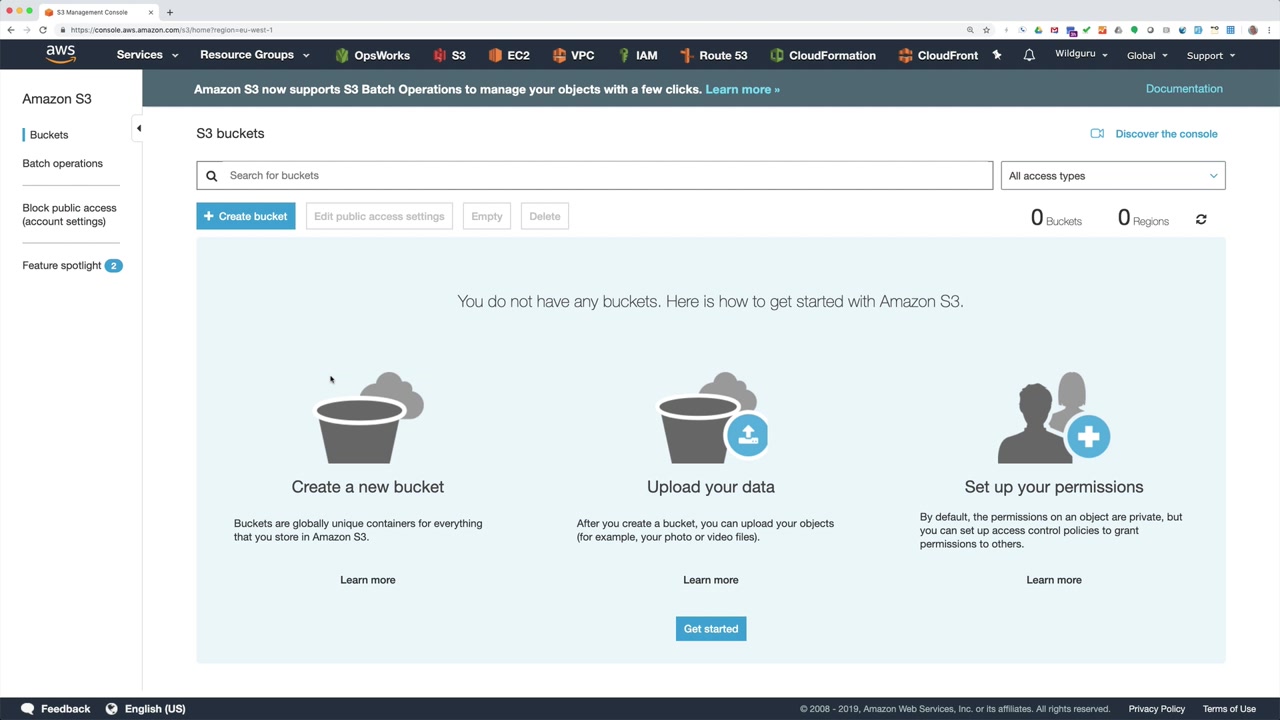This screenshot has width=1280, height=720.
Task: Open the Support dropdown
Action: (1210, 55)
